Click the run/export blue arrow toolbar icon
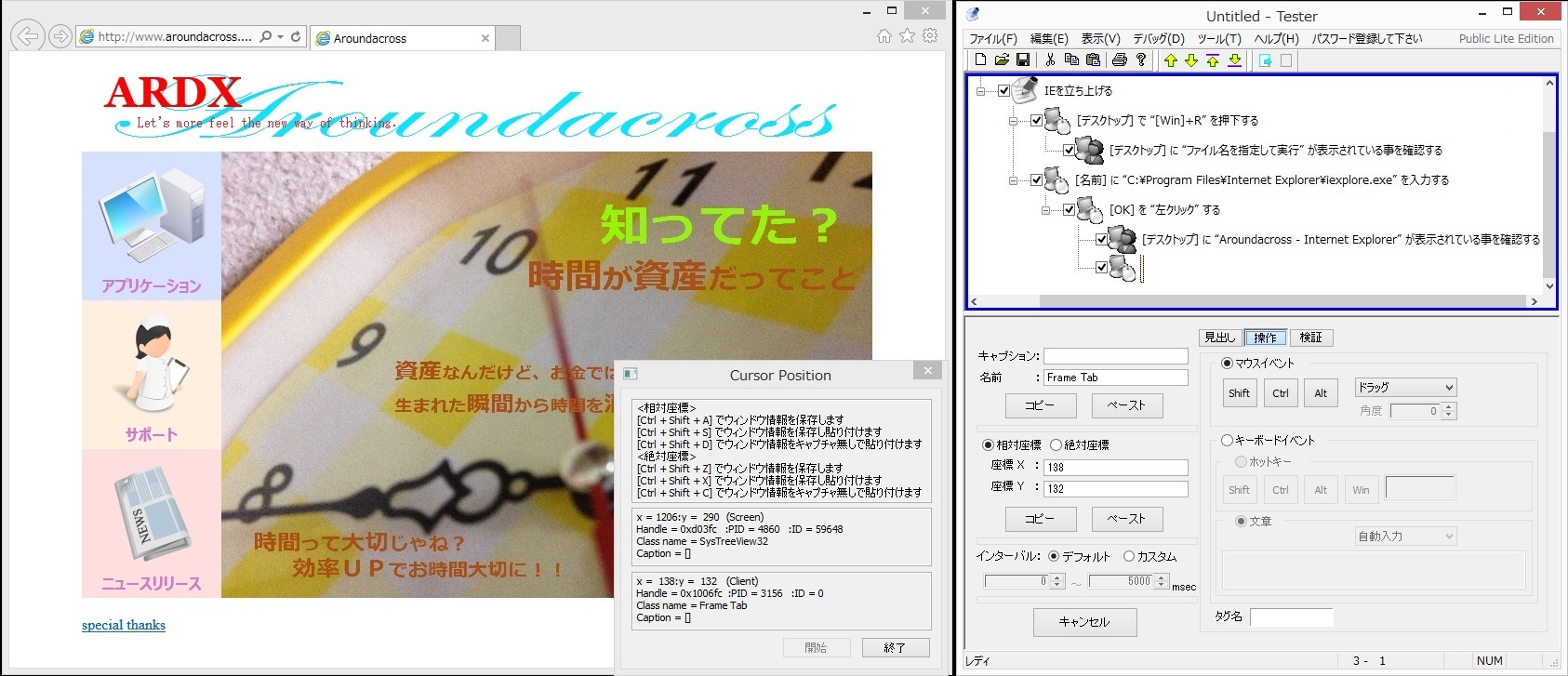The image size is (1568, 676). [1265, 60]
